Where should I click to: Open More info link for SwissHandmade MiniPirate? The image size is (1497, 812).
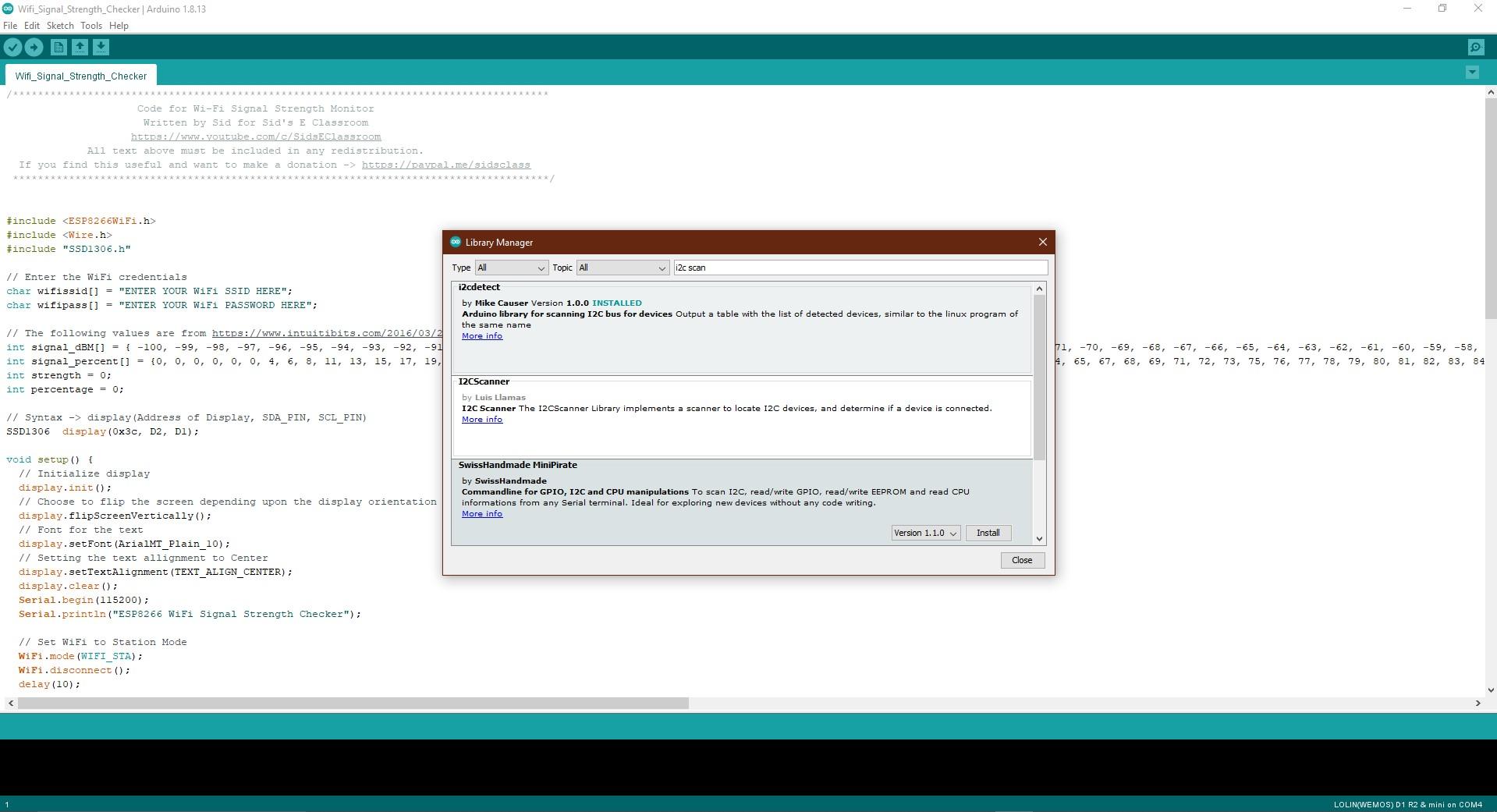click(x=482, y=514)
